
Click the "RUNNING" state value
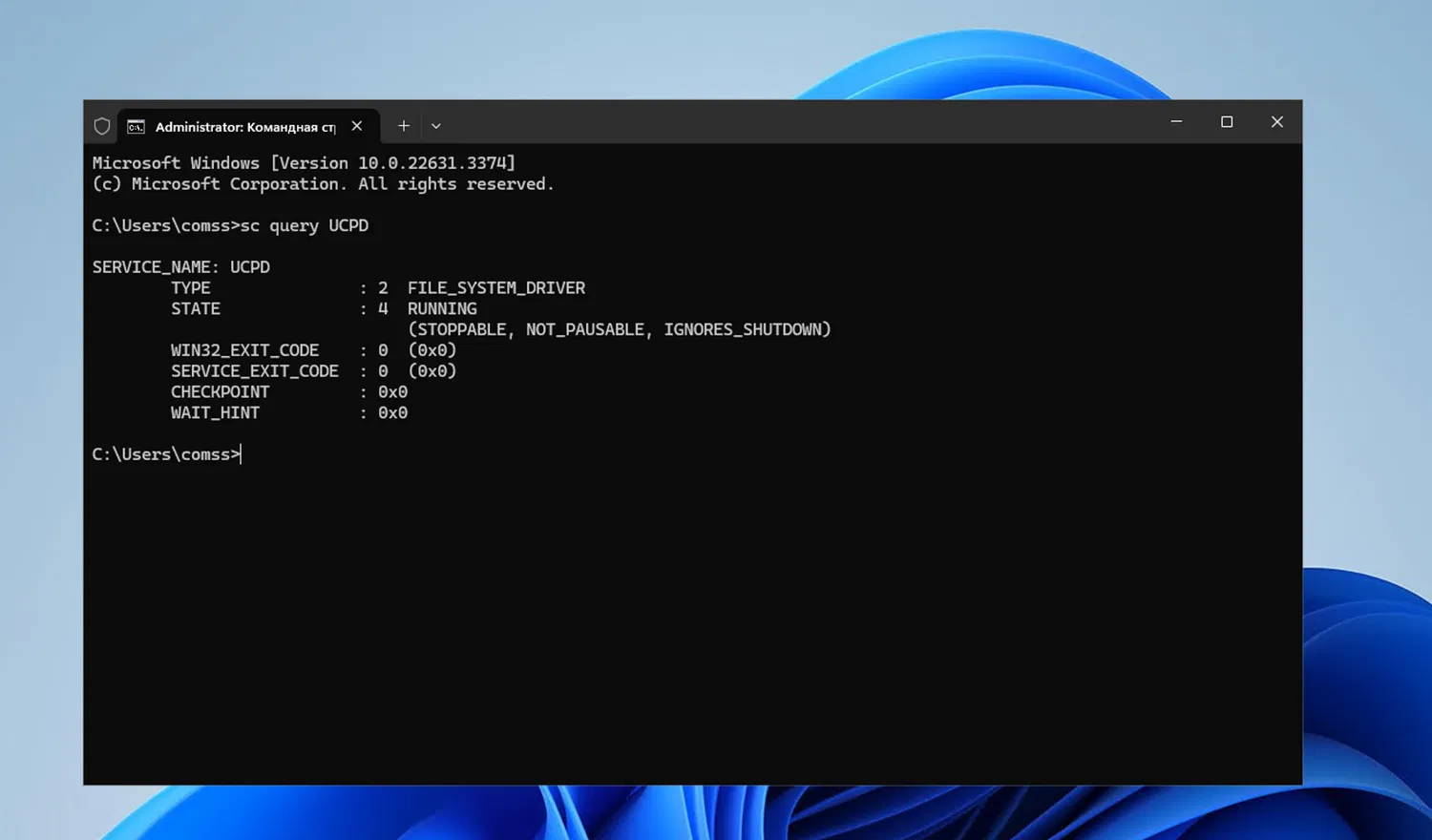pos(442,309)
